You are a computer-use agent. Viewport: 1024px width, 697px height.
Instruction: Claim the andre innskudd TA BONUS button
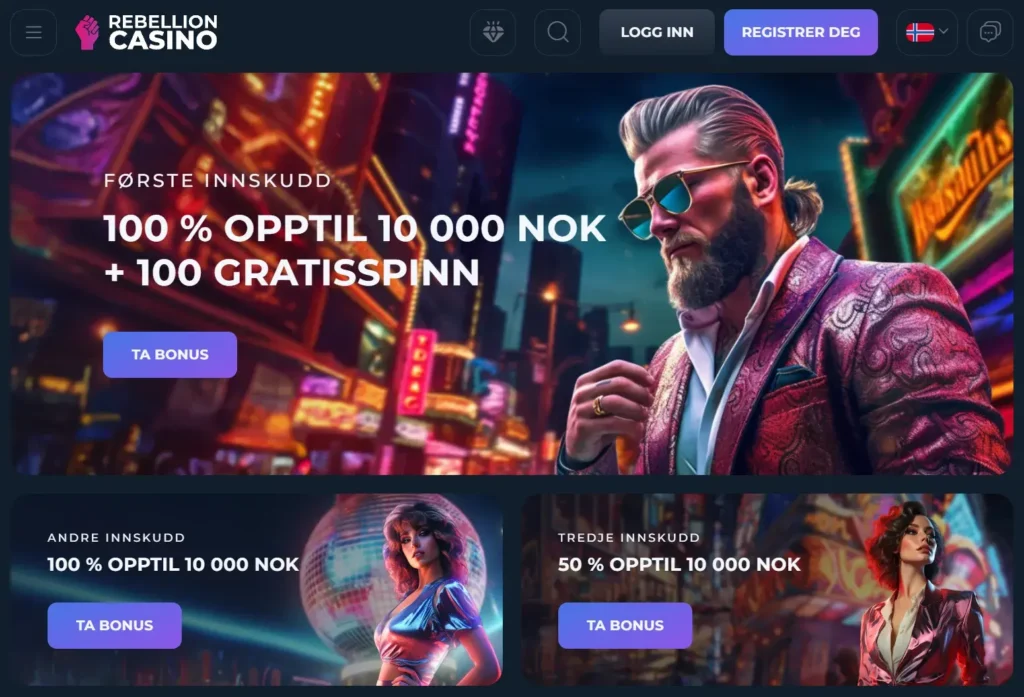pos(114,626)
